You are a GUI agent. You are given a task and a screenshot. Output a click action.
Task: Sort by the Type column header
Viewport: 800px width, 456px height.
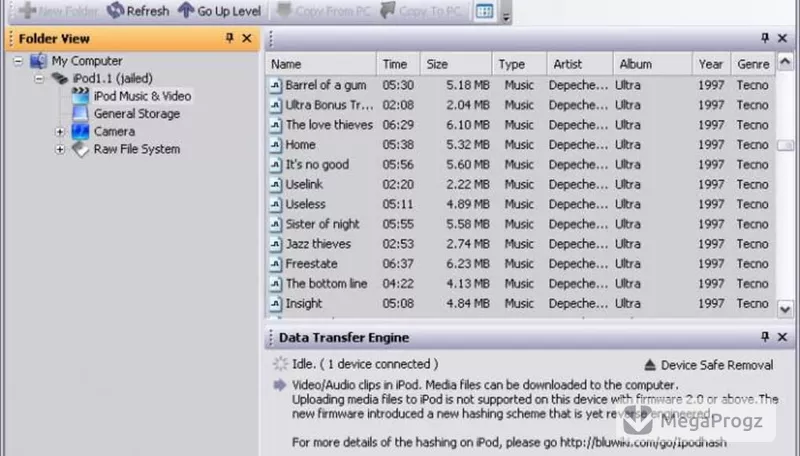[519, 64]
